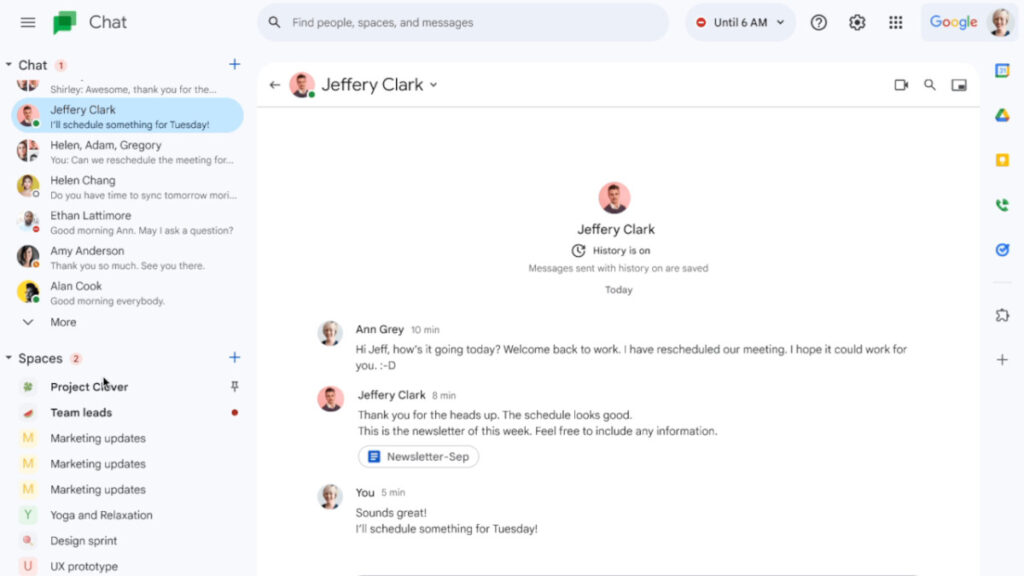The width and height of the screenshot is (1024, 576).
Task: Click Jeffery Clark's avatar in the header
Action: (x=302, y=85)
